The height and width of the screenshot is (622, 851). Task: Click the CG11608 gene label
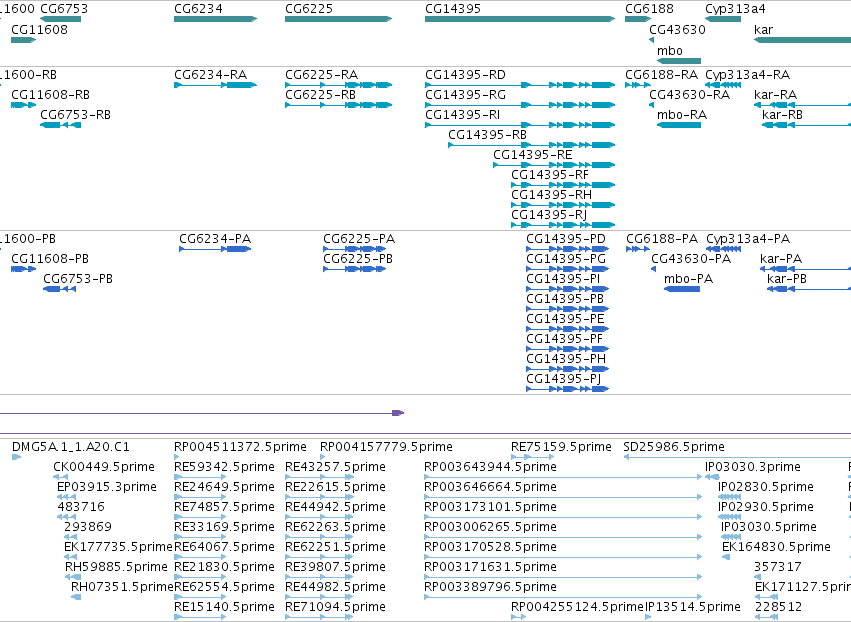[40, 30]
